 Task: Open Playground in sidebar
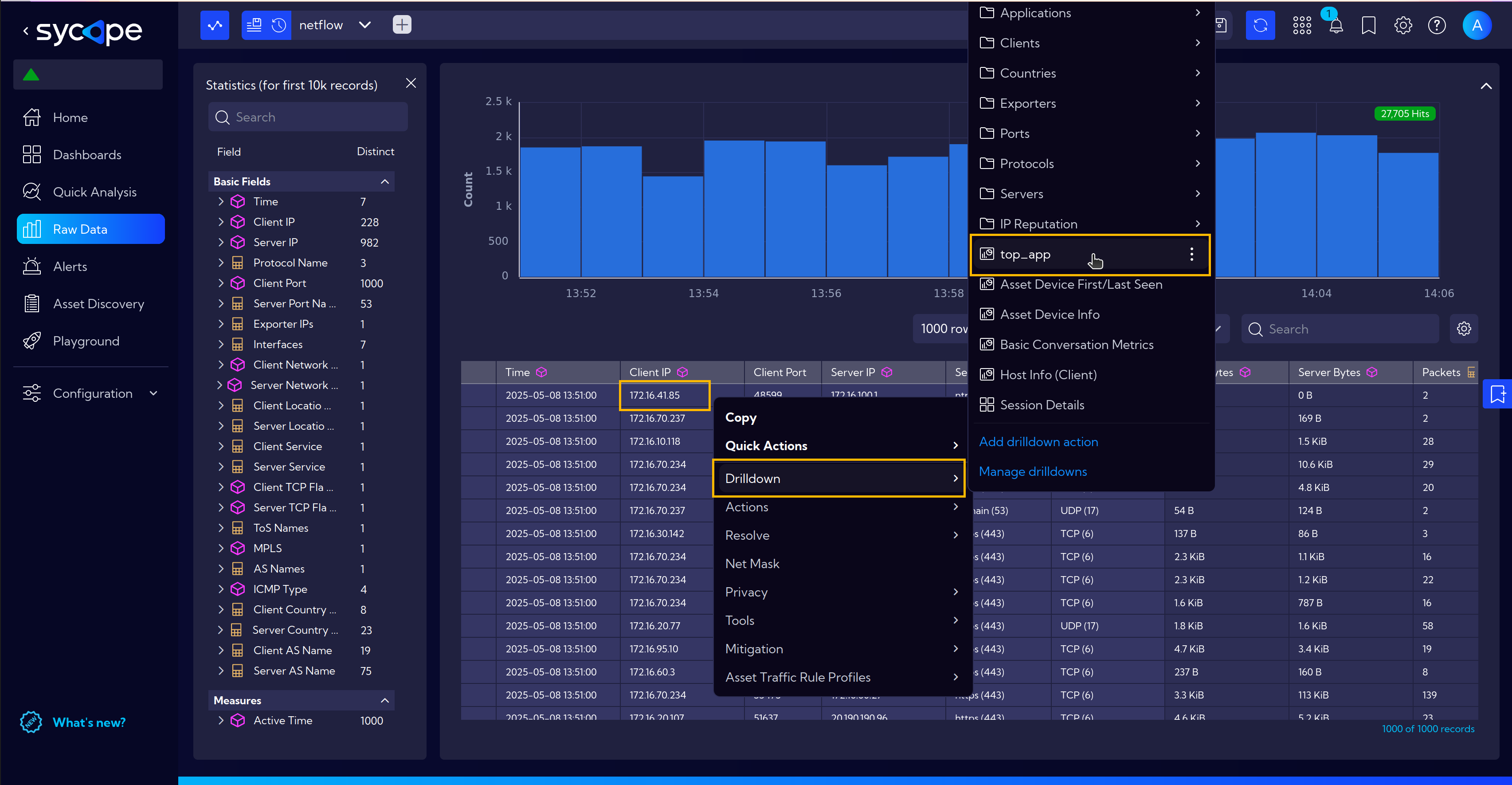tap(91, 341)
